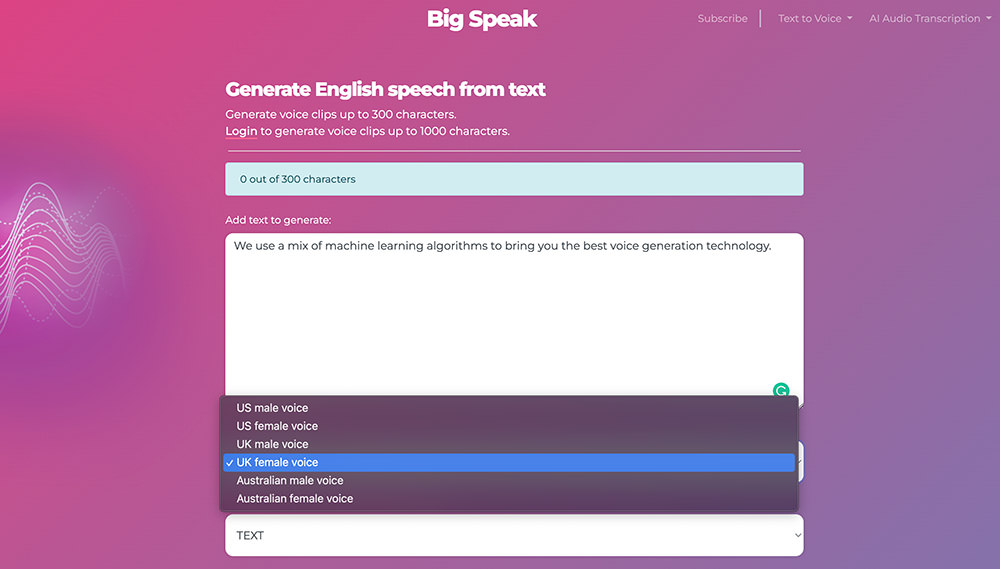Choose Australian female voice option
This screenshot has height=569, width=1000.
(x=509, y=499)
